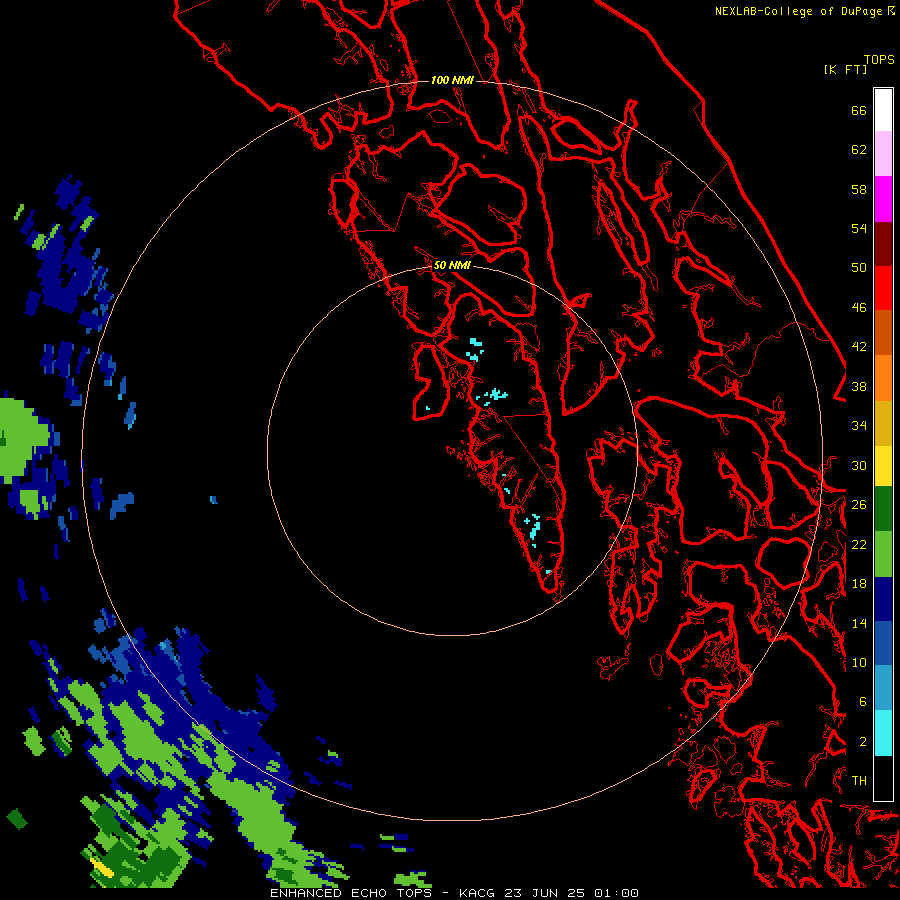The image size is (900, 900).
Task: Click the 50 NMI range ring label
Action: 452,265
